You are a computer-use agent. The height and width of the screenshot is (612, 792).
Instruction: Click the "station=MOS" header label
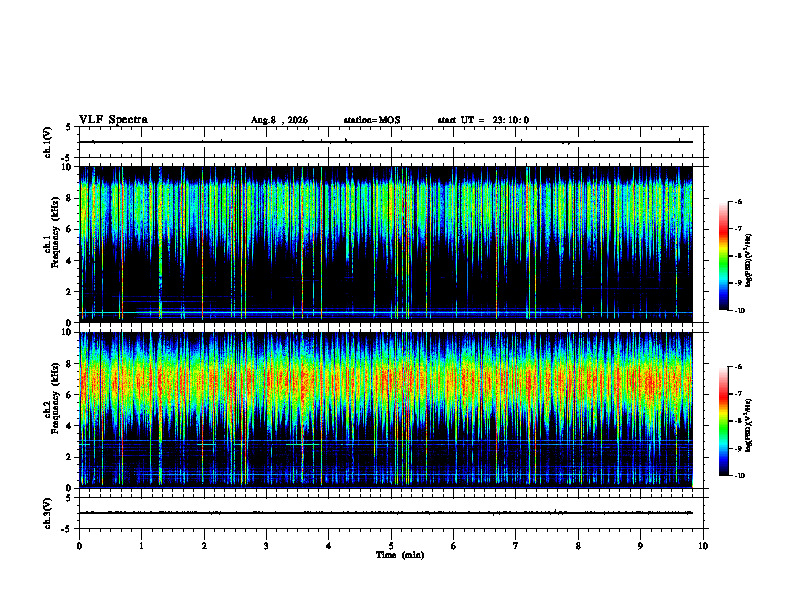coord(372,120)
